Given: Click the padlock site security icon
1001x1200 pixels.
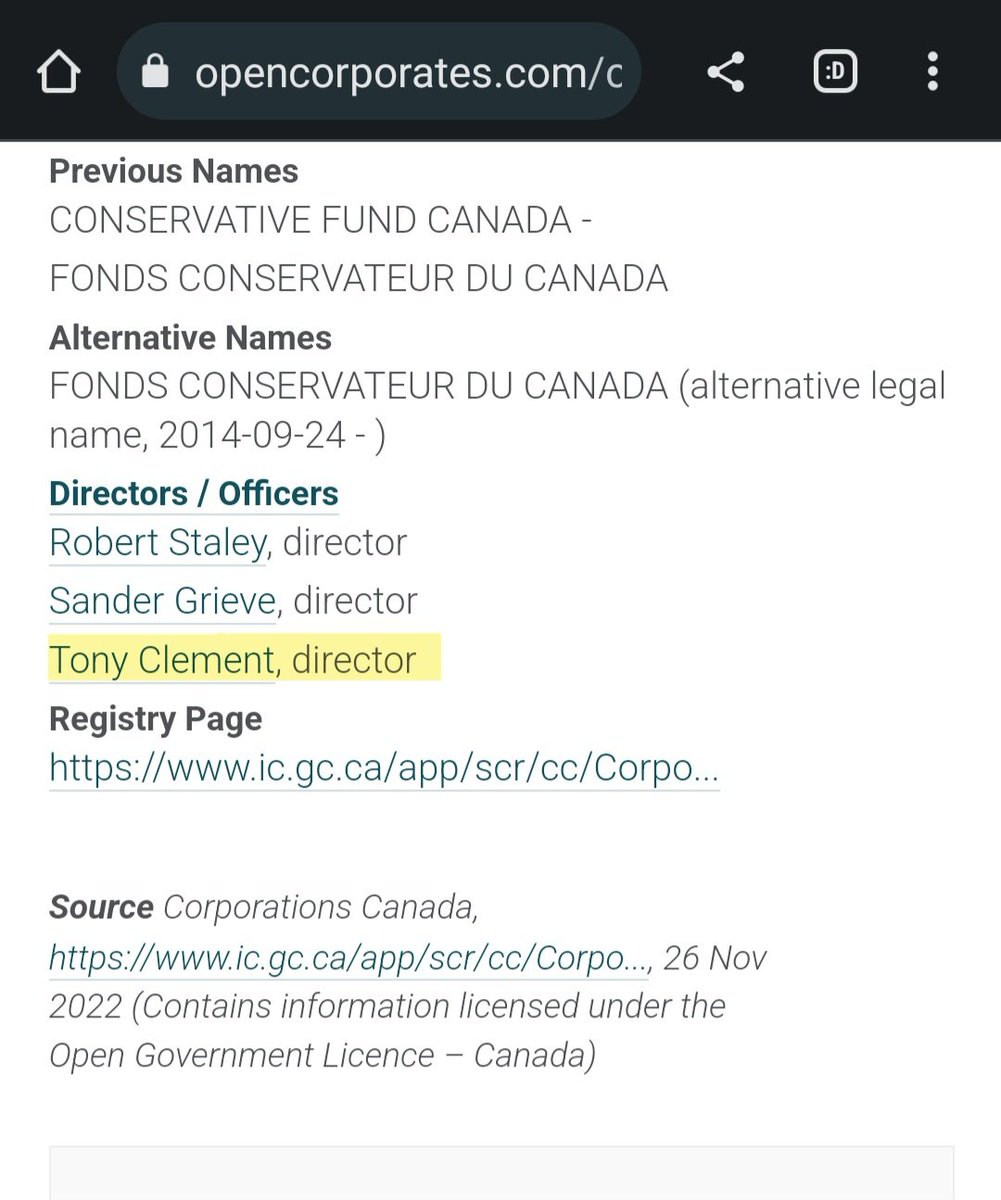Looking at the screenshot, I should [155, 73].
